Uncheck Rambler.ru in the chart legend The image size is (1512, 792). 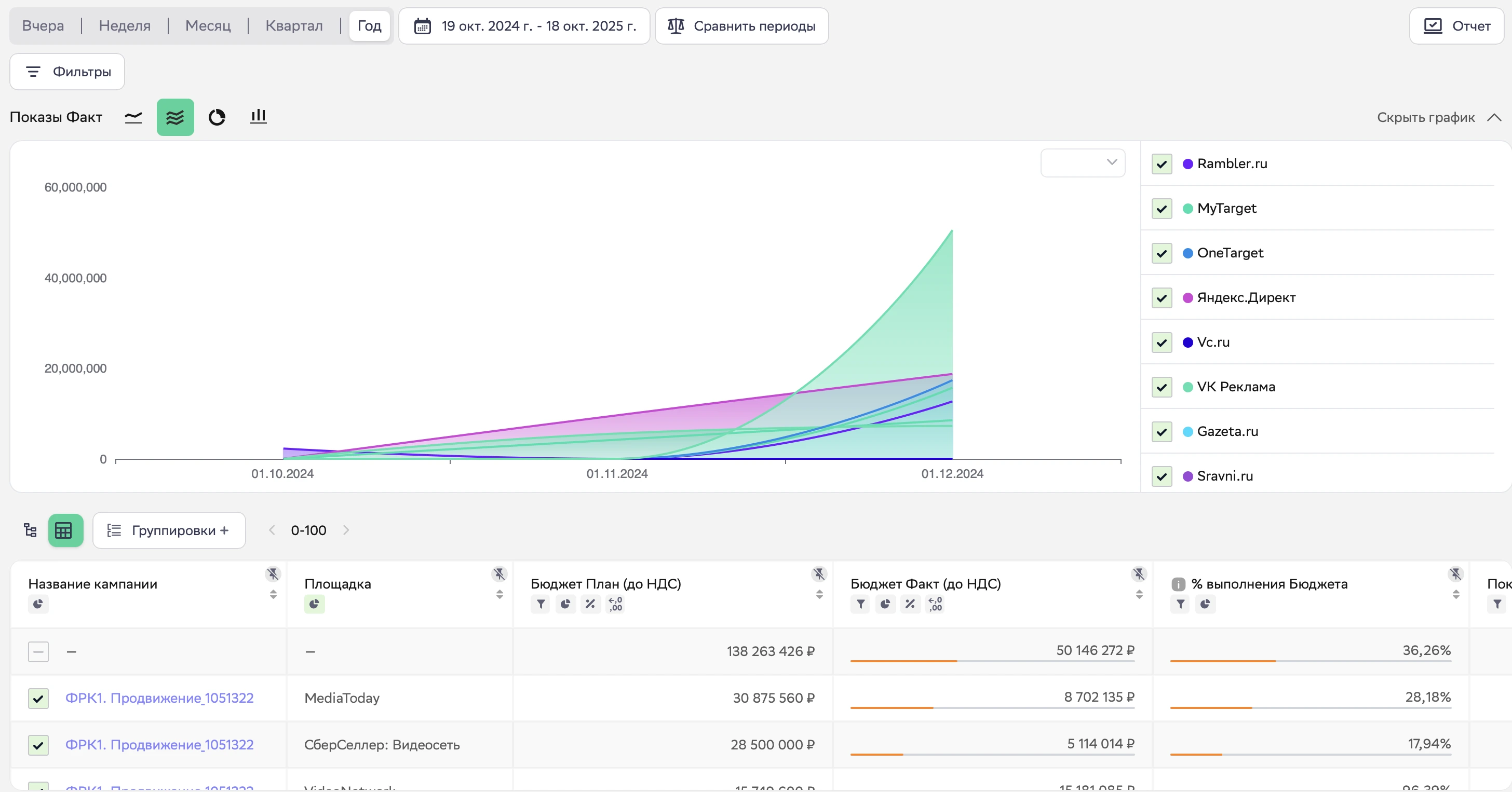tap(1162, 165)
